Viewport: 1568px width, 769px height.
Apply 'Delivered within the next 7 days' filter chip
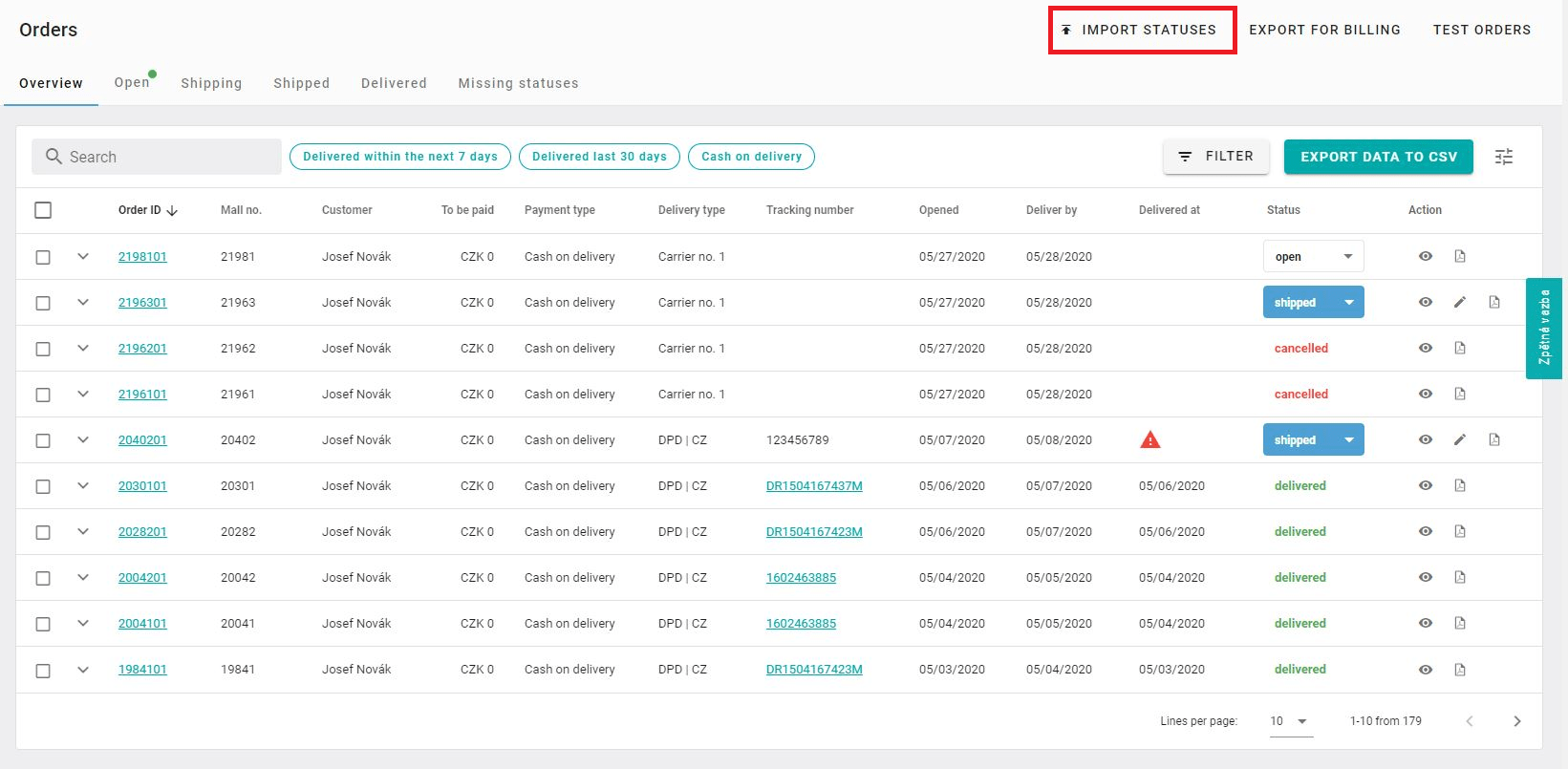click(400, 157)
